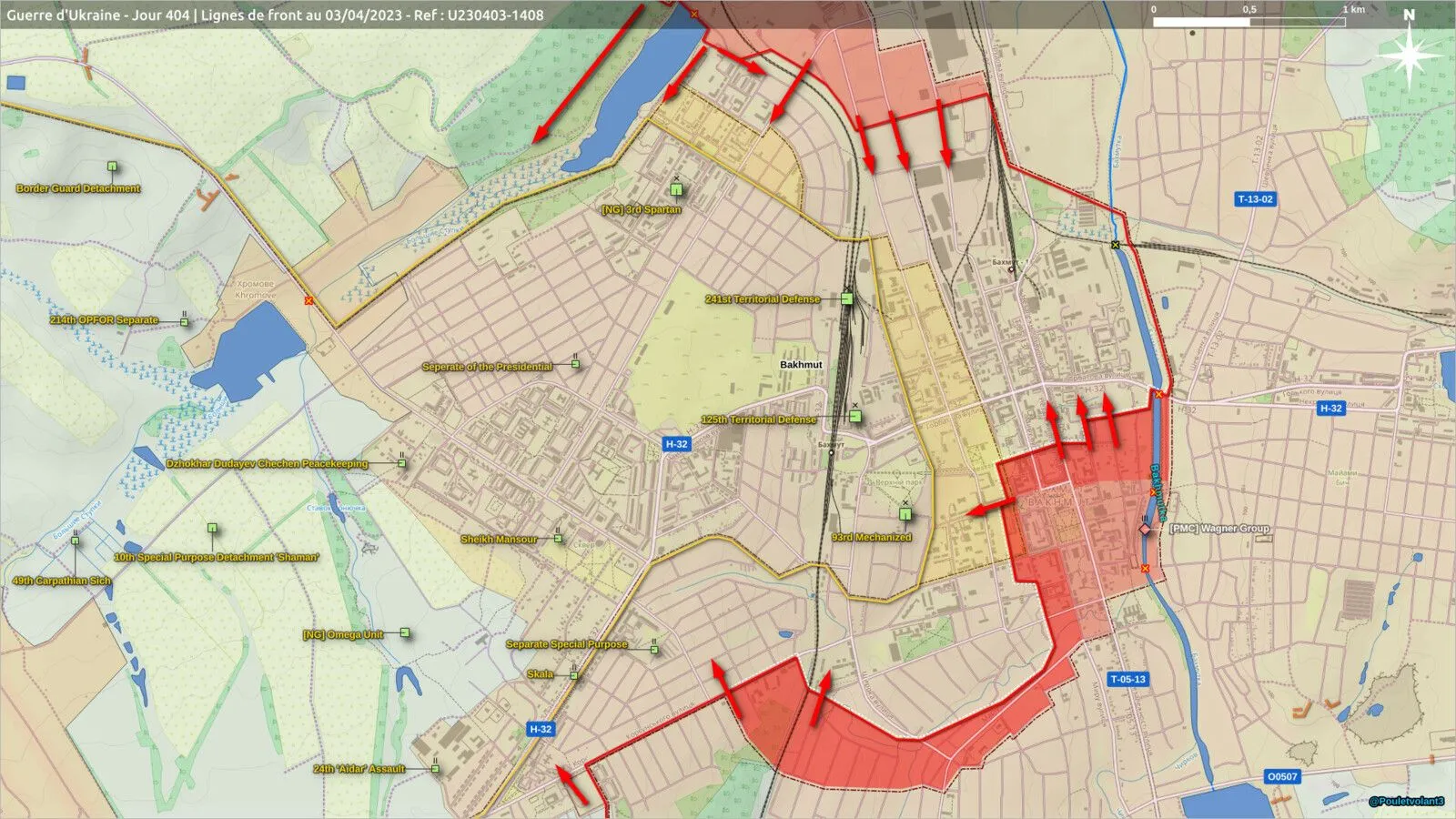1456x819 pixels.
Task: Click the Sheikh Mansour unit marker
Action: coord(559,538)
